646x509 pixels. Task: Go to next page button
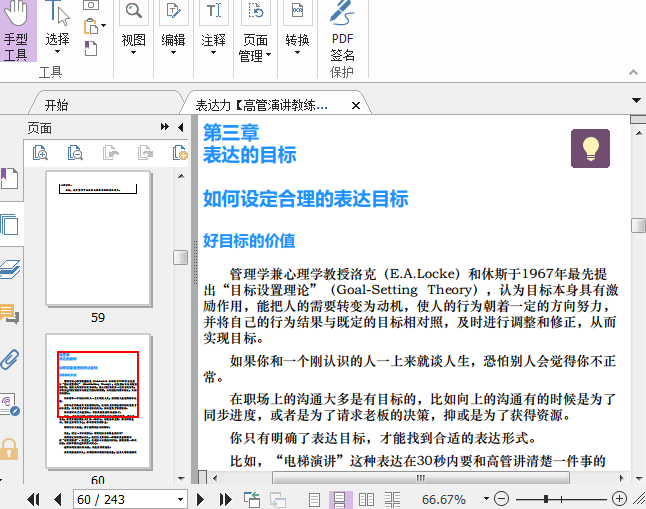pos(200,500)
